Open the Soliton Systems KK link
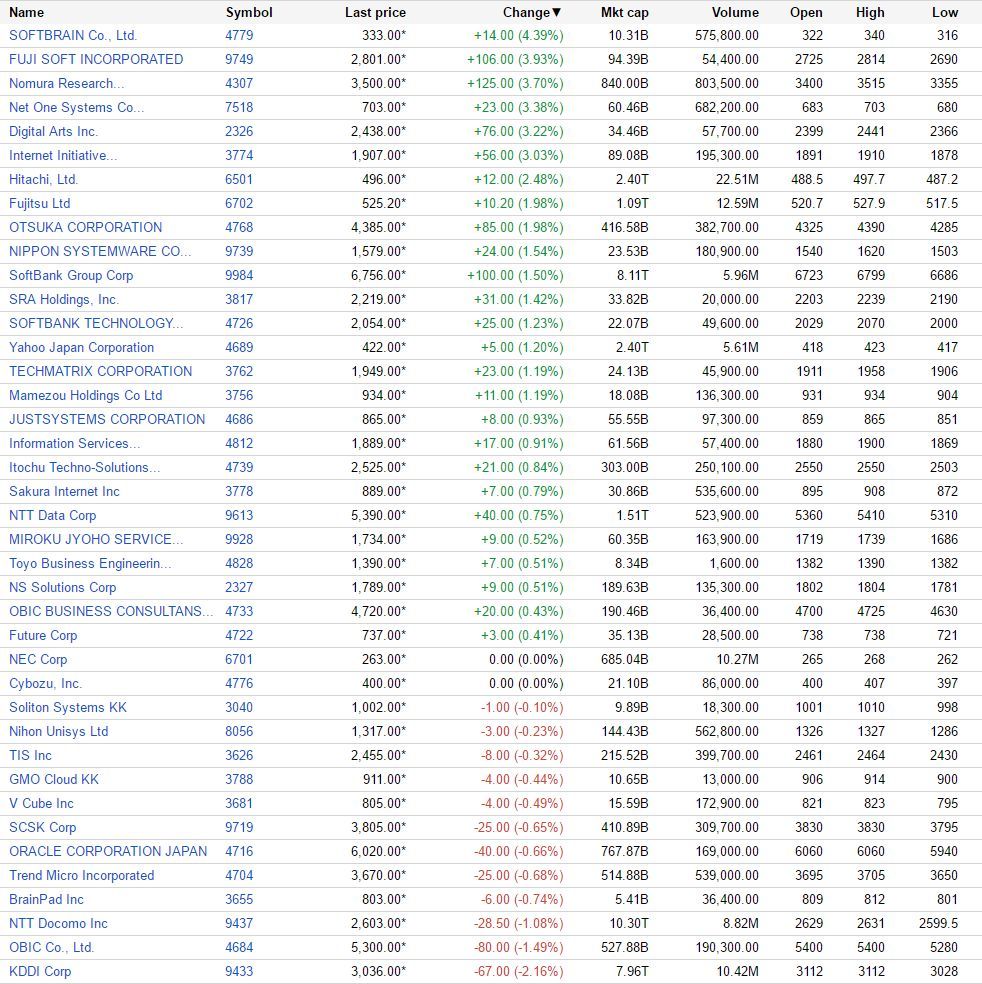 pos(68,708)
